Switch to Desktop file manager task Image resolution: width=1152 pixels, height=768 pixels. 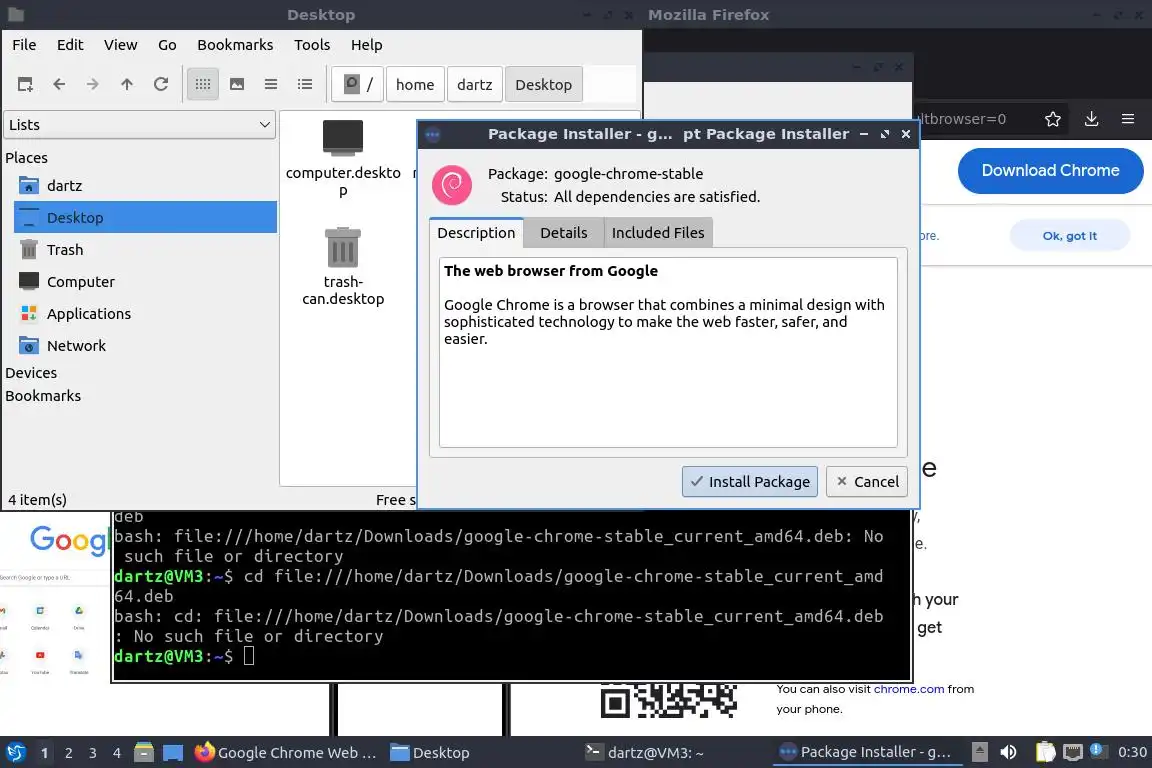coord(430,753)
